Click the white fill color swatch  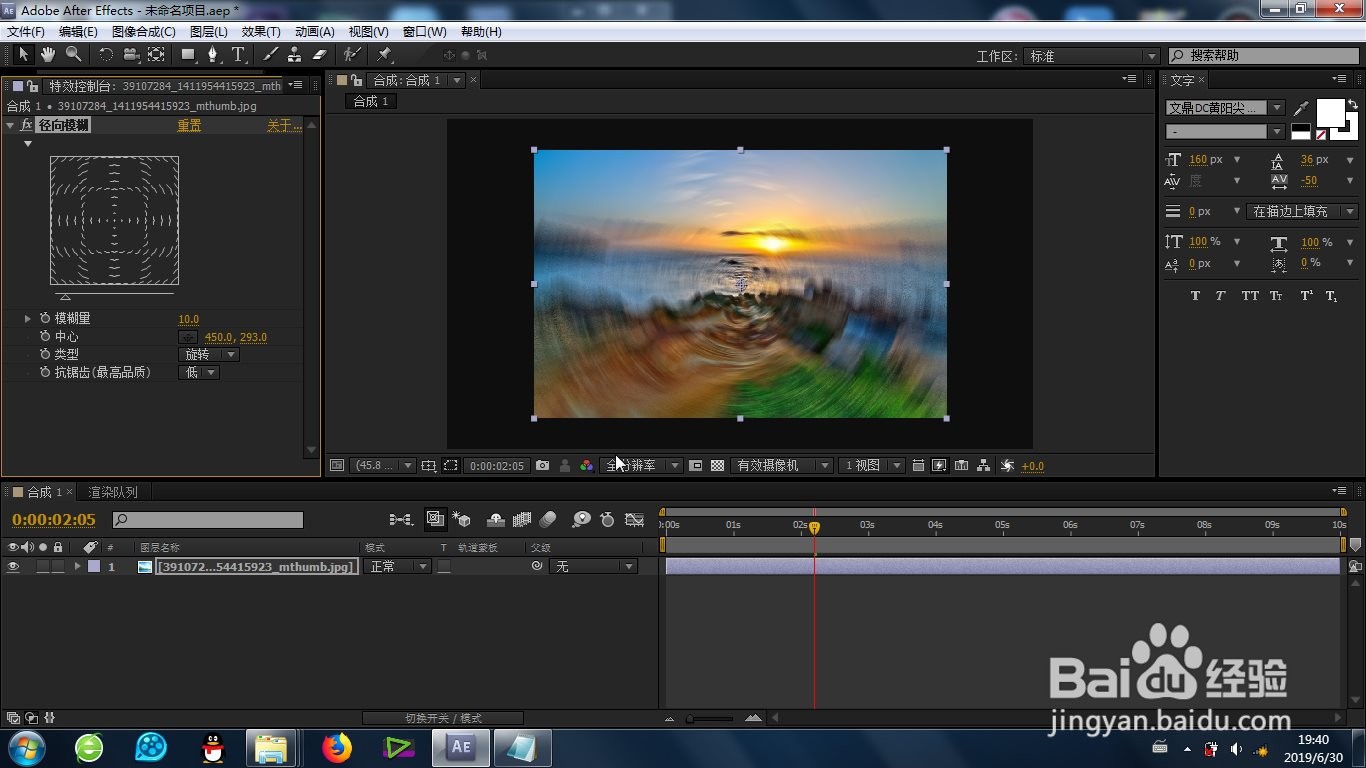tap(1330, 113)
